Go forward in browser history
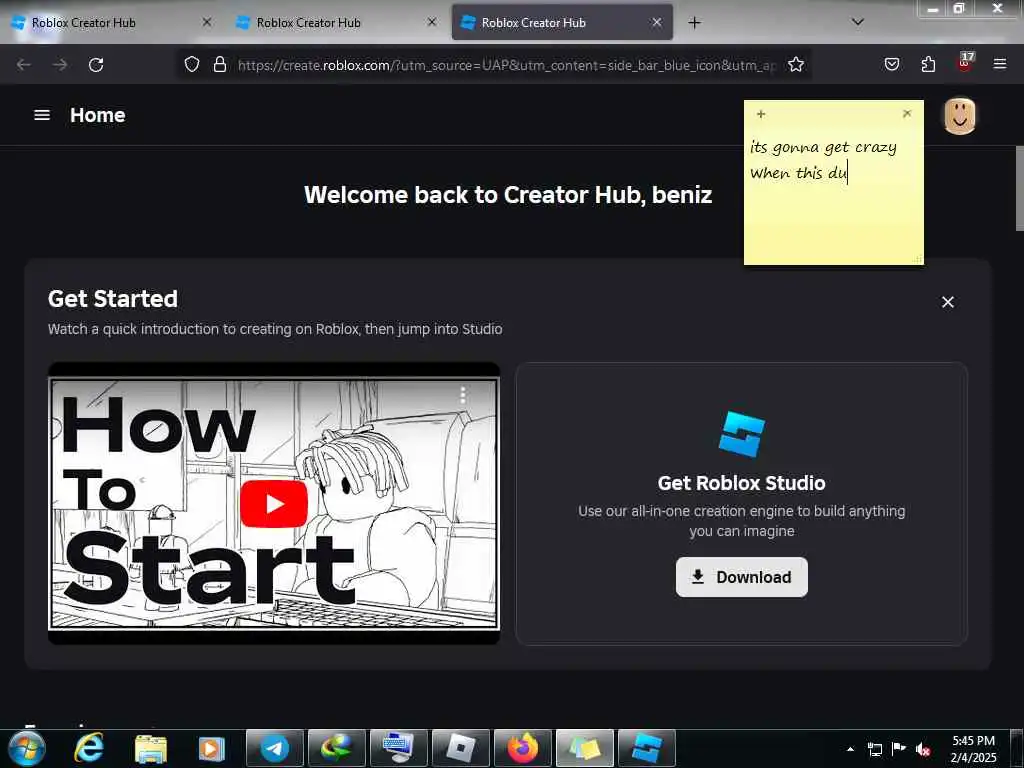1024x768 pixels. point(60,65)
